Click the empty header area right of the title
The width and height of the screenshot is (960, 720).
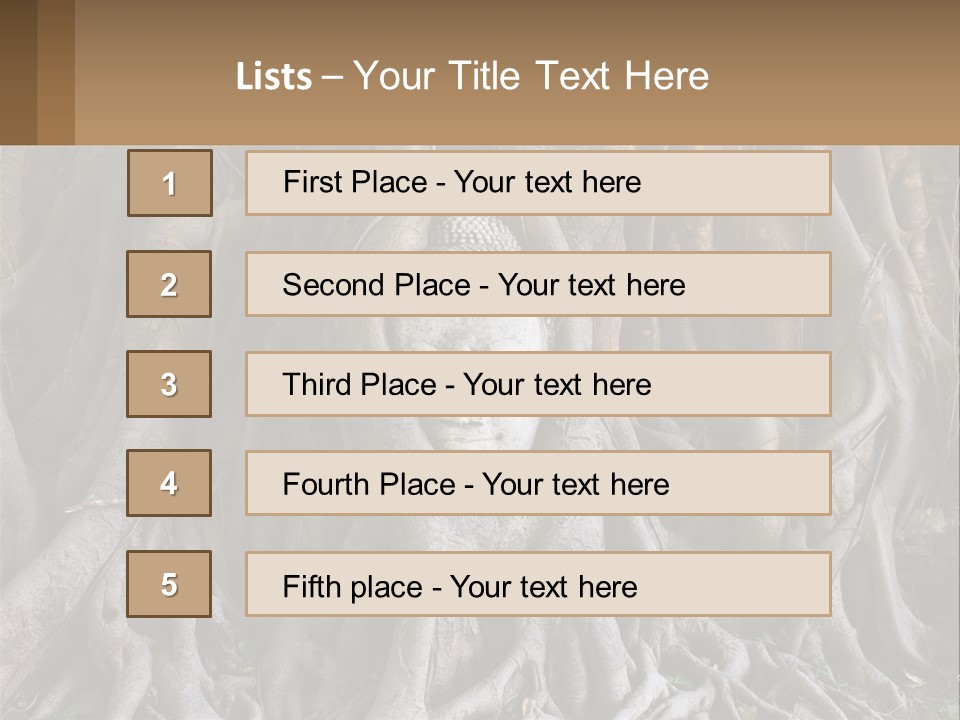click(x=840, y=75)
